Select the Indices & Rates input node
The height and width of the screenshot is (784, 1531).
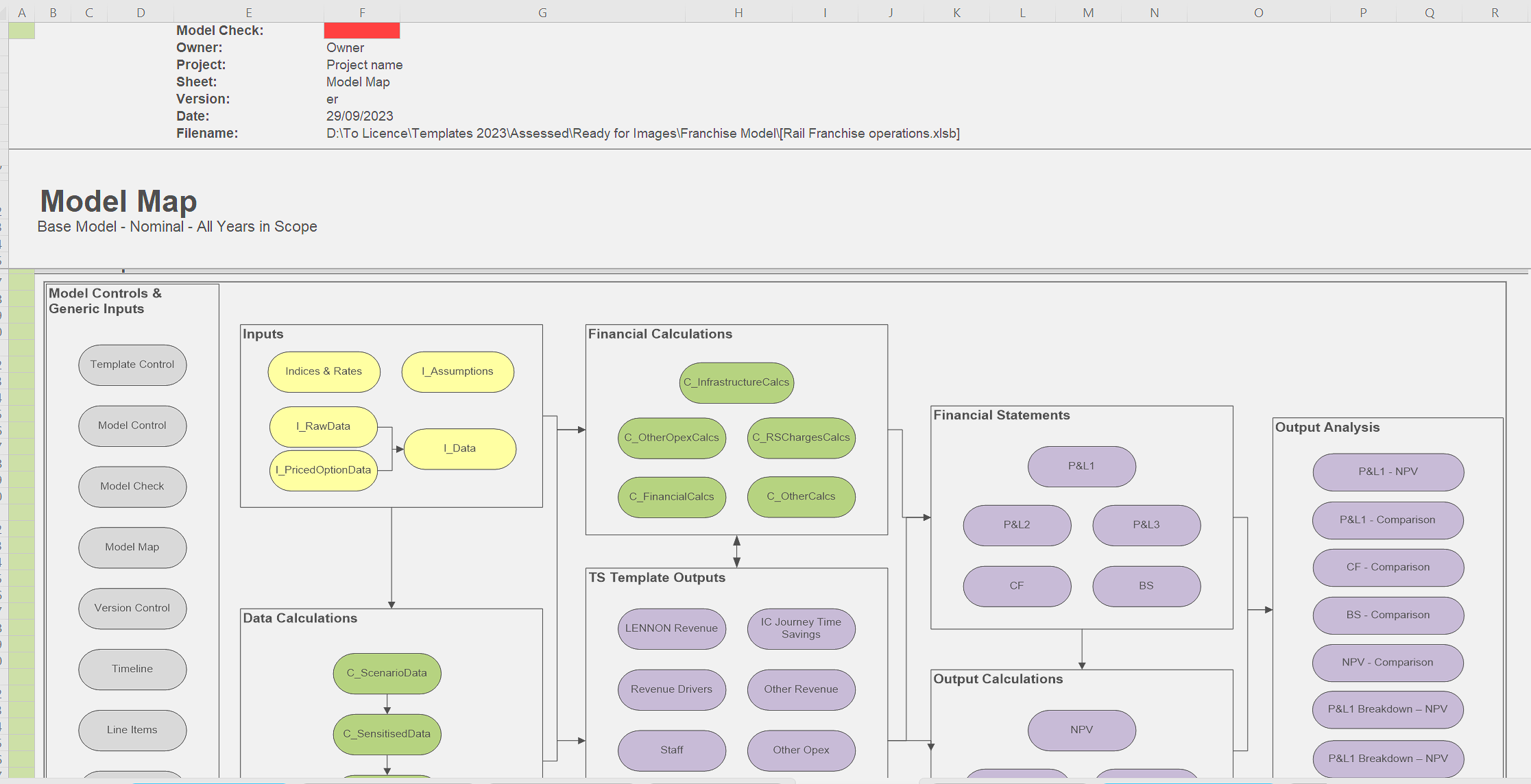(324, 371)
